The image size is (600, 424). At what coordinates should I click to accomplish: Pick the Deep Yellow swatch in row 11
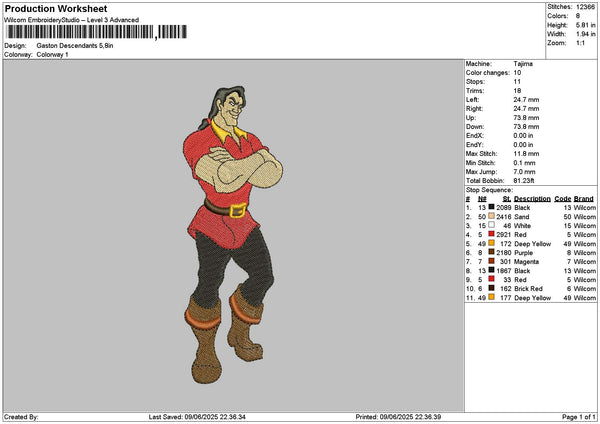click(491, 297)
